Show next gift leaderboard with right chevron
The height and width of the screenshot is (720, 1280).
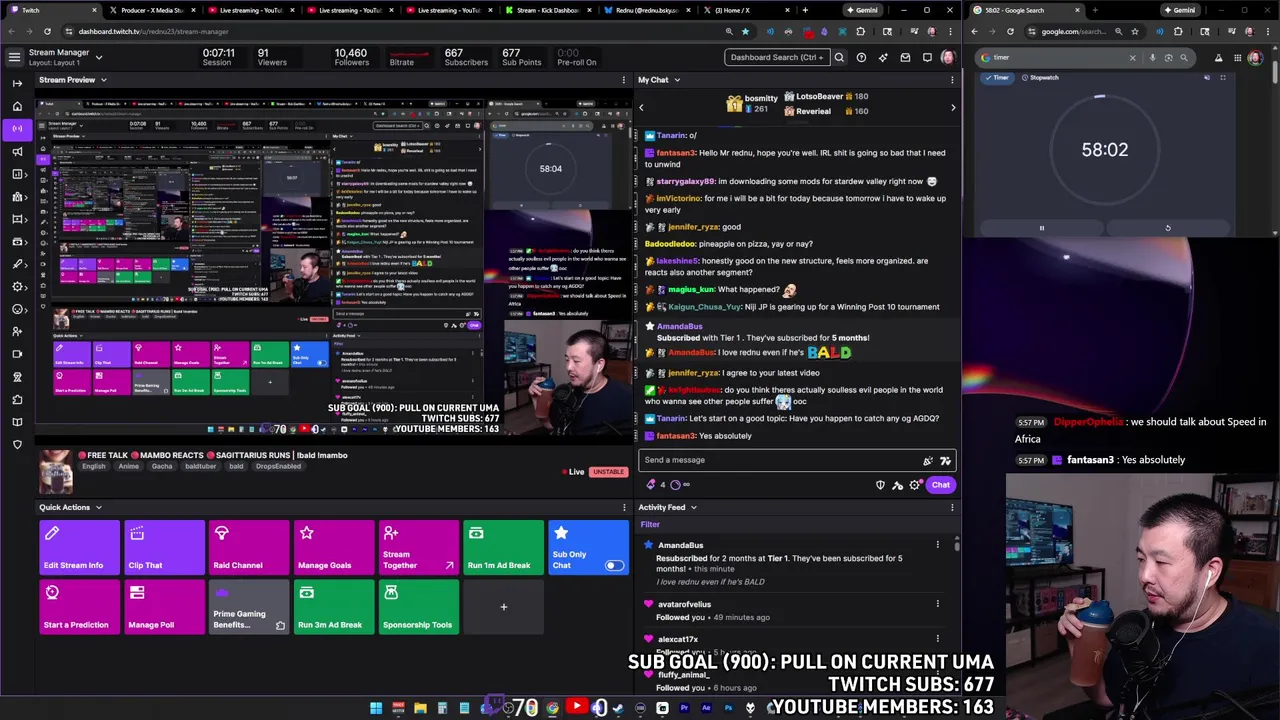(952, 107)
